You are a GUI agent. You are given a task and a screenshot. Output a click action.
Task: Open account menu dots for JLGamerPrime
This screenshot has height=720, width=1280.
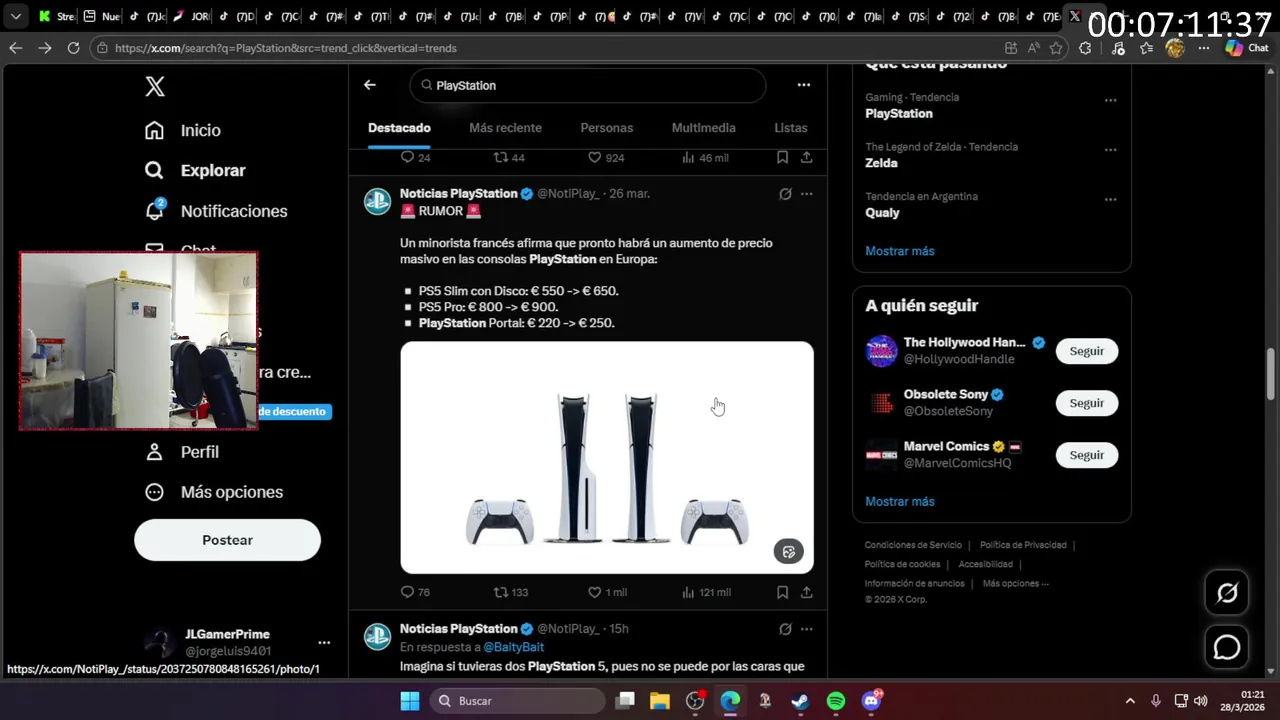pyautogui.click(x=324, y=642)
